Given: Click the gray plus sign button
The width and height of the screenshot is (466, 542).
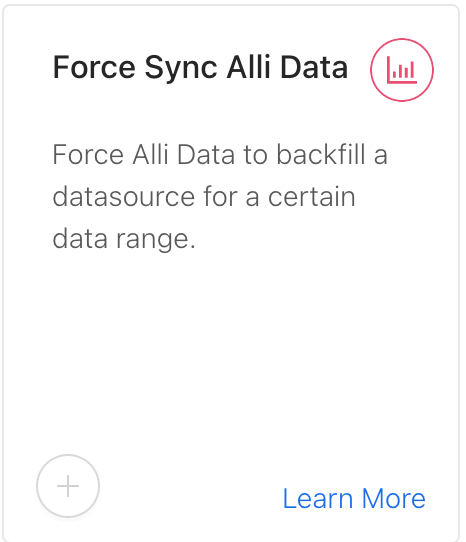Looking at the screenshot, I should coord(68,486).
